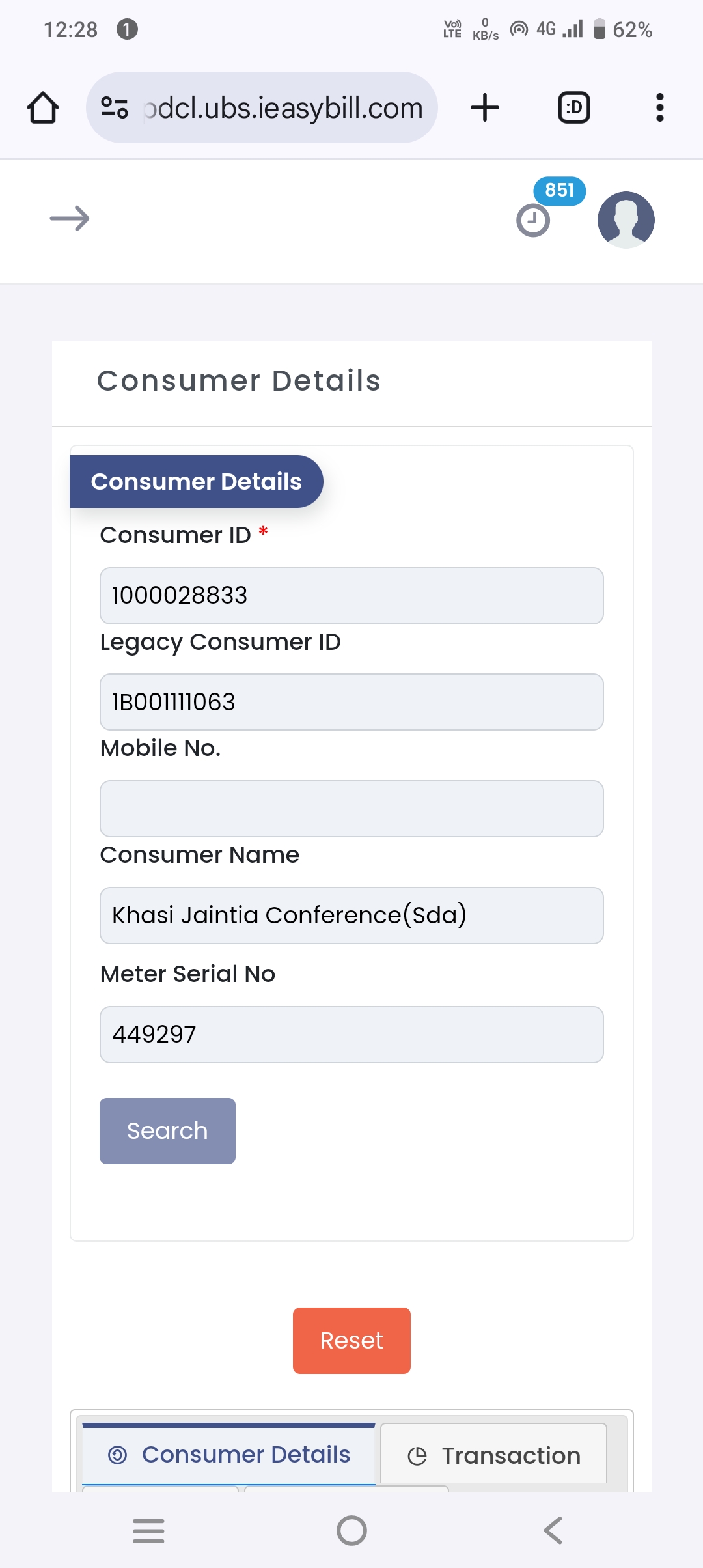The height and width of the screenshot is (1568, 703).
Task: Click the Search button
Action: [x=167, y=1131]
